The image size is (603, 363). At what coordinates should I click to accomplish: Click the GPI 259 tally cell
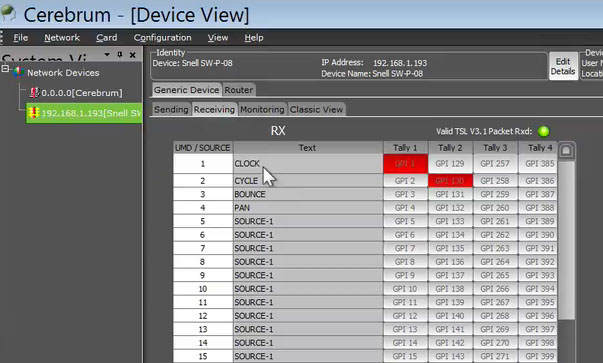[495, 194]
